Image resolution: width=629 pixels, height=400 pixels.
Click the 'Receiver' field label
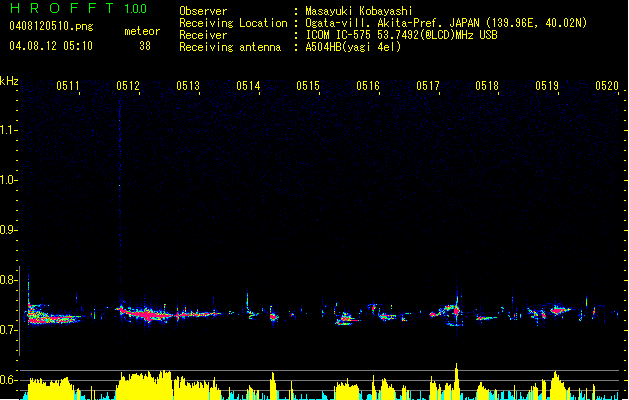pyautogui.click(x=203, y=35)
